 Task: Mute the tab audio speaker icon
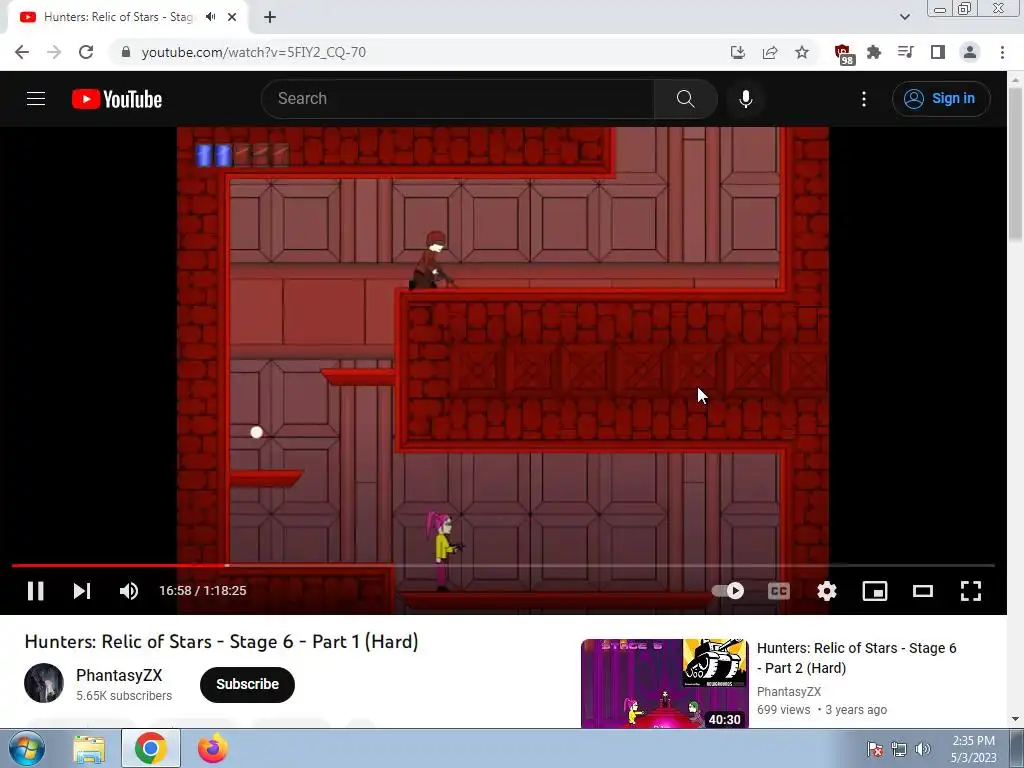[211, 17]
